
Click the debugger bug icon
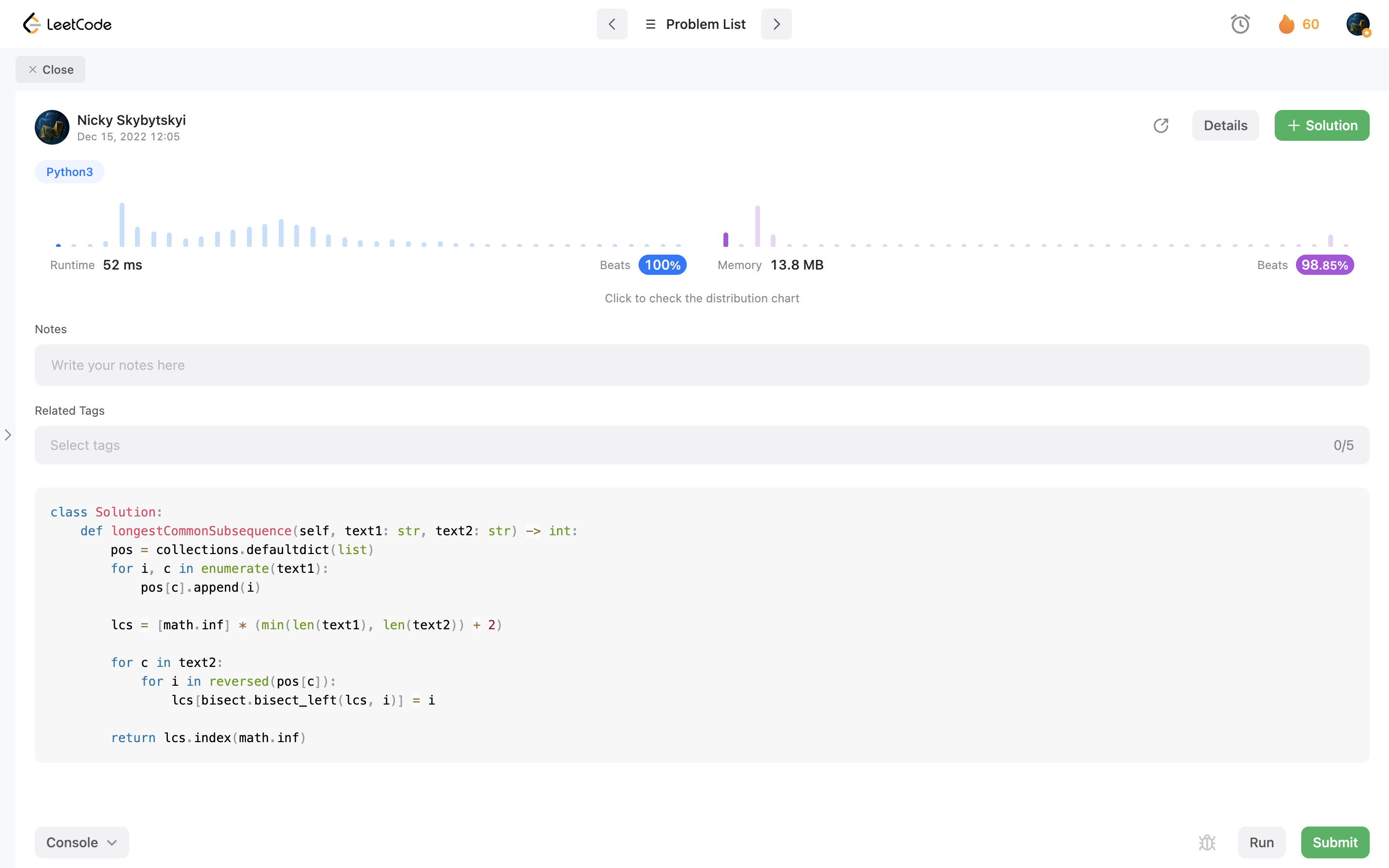1207,842
